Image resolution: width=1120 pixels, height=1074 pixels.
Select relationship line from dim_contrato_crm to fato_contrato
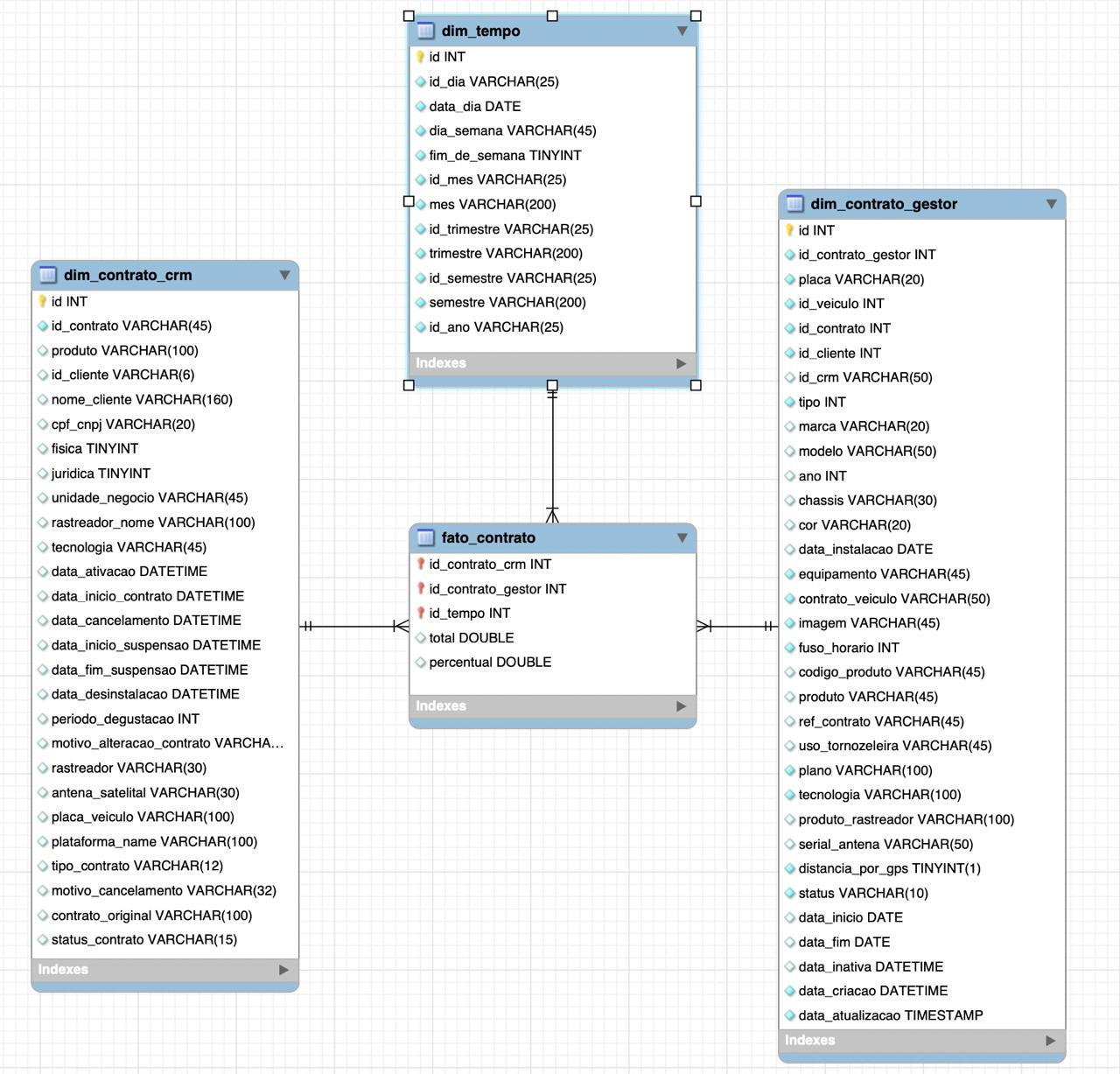coord(354,627)
